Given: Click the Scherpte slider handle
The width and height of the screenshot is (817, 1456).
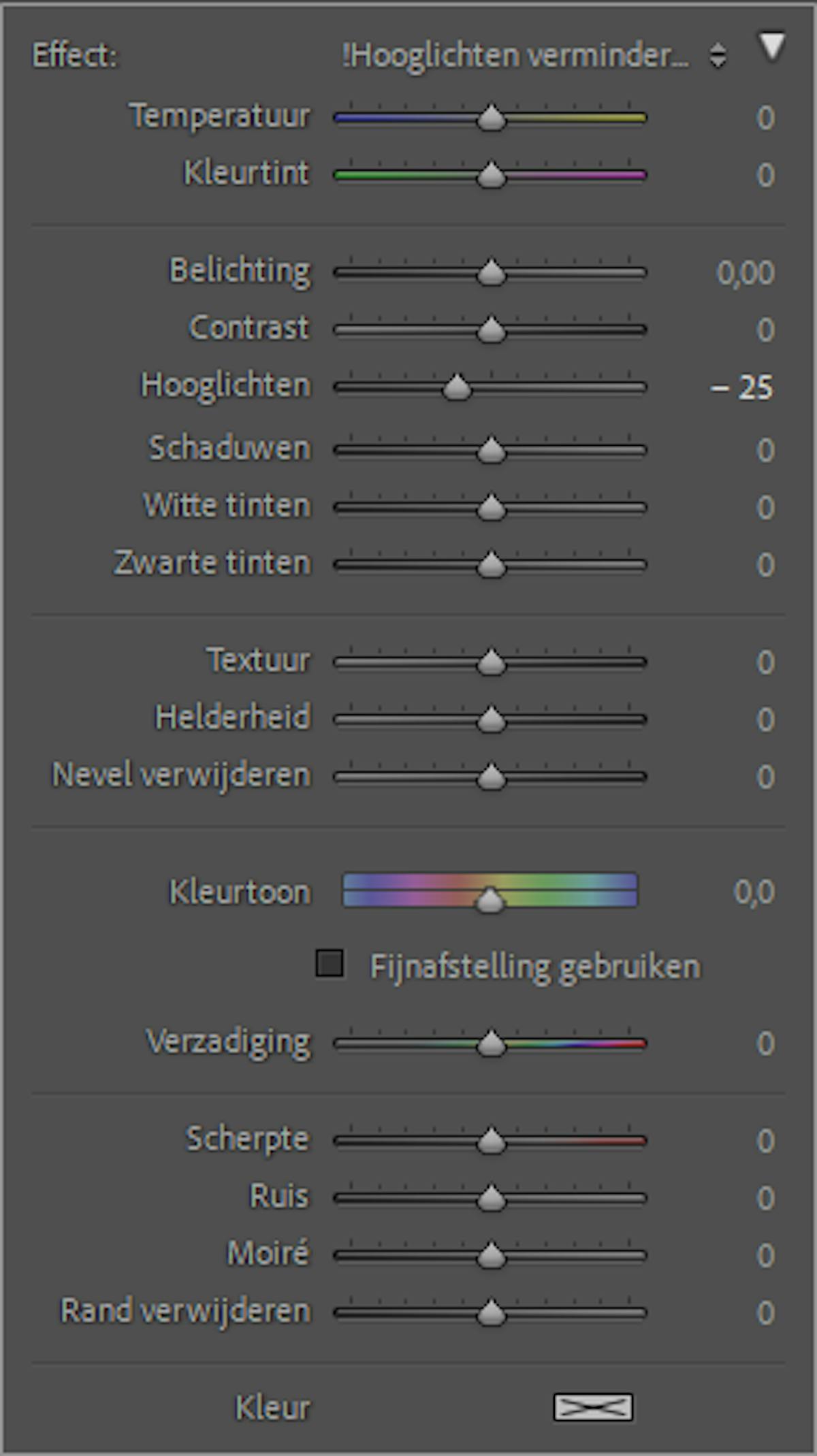Looking at the screenshot, I should pos(491,1142).
